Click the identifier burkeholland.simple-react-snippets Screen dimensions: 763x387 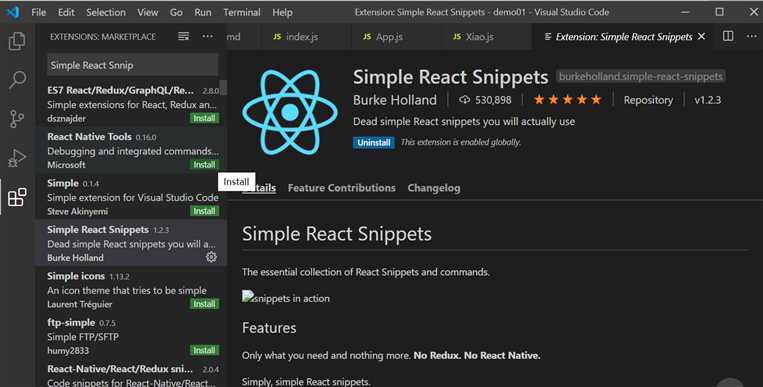[640, 76]
